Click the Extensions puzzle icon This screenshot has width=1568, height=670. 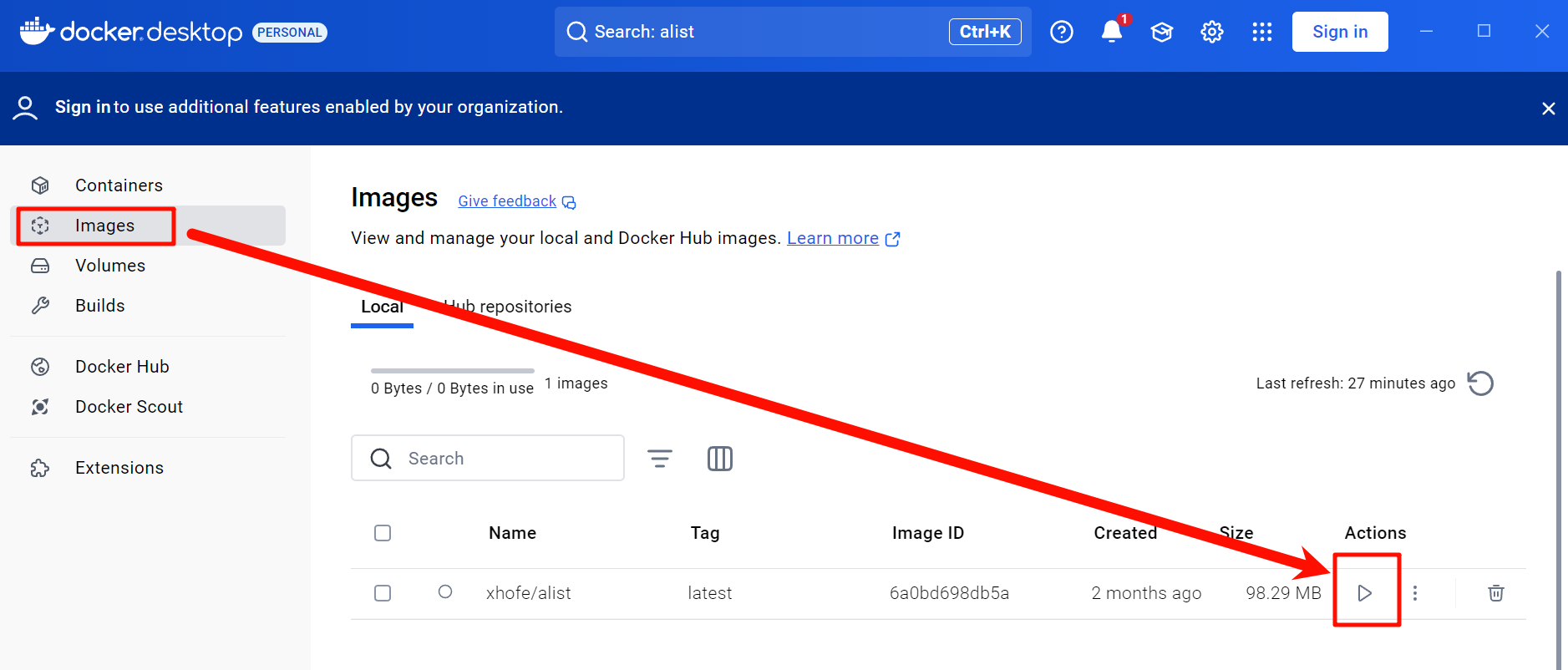click(40, 468)
